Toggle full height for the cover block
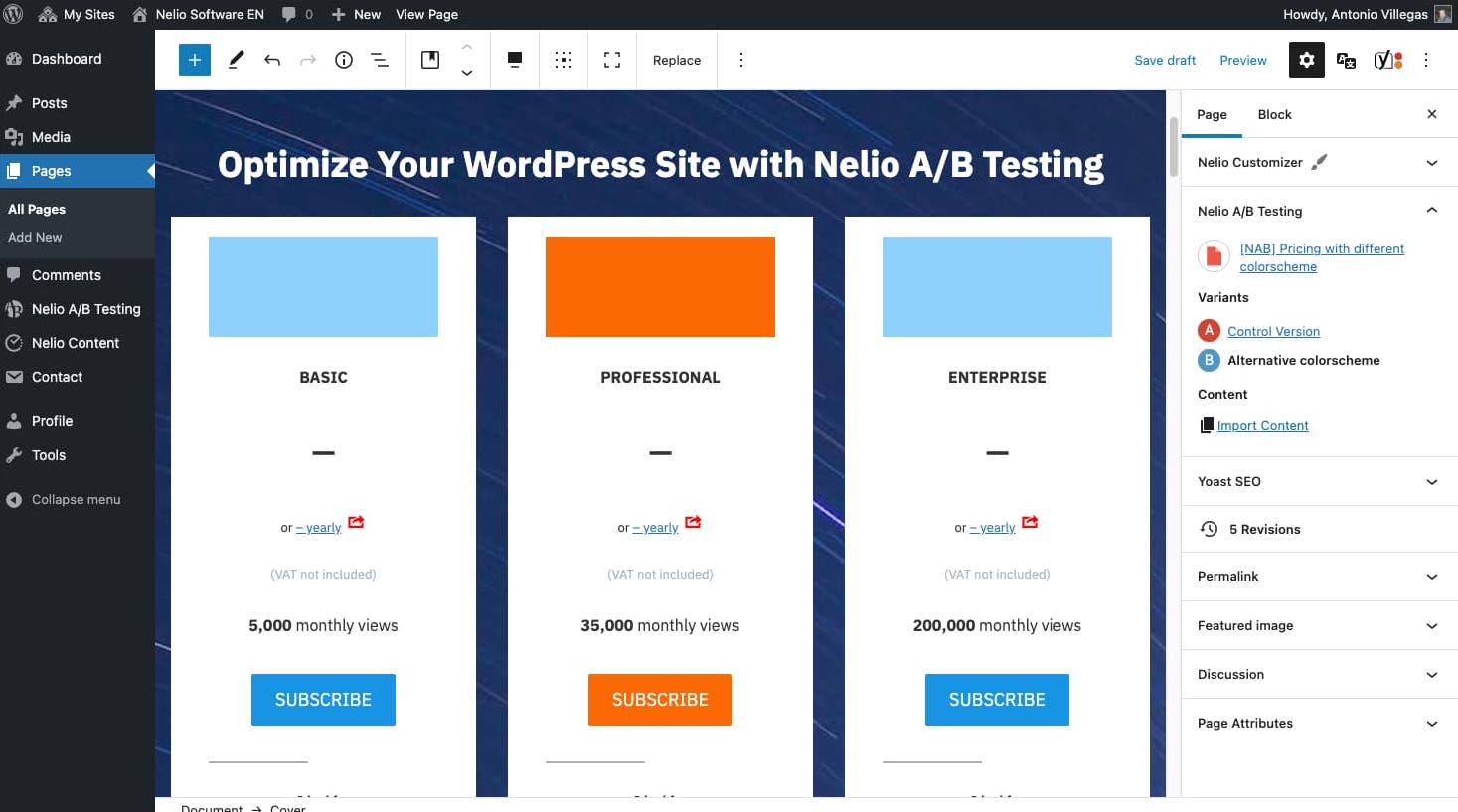Viewport: 1458px width, 812px height. coord(612,60)
